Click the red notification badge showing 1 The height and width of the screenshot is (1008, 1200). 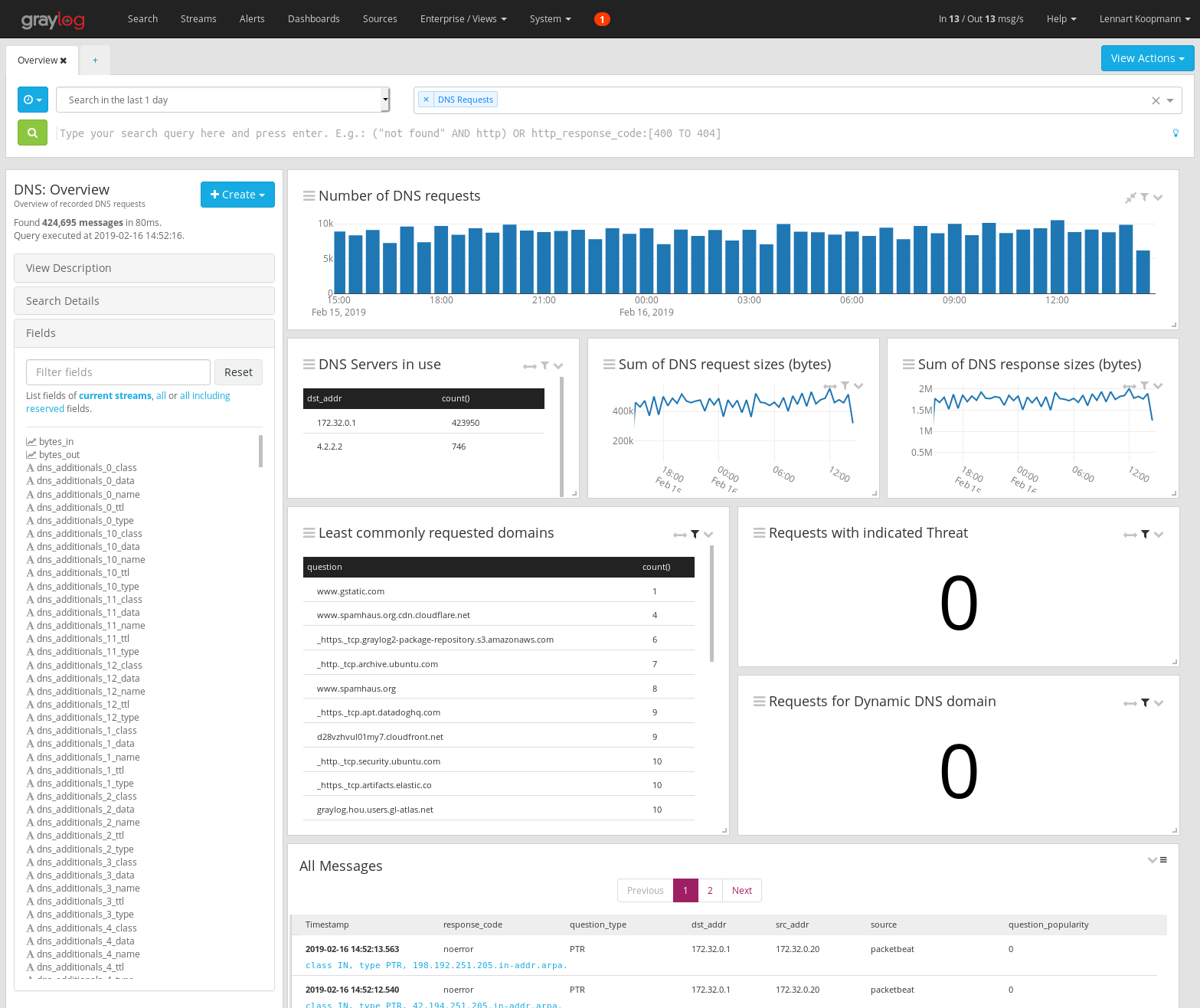[x=602, y=19]
